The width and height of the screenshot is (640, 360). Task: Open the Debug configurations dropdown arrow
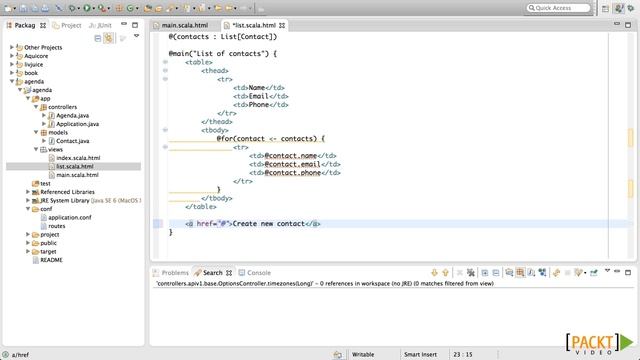pos(79,9)
